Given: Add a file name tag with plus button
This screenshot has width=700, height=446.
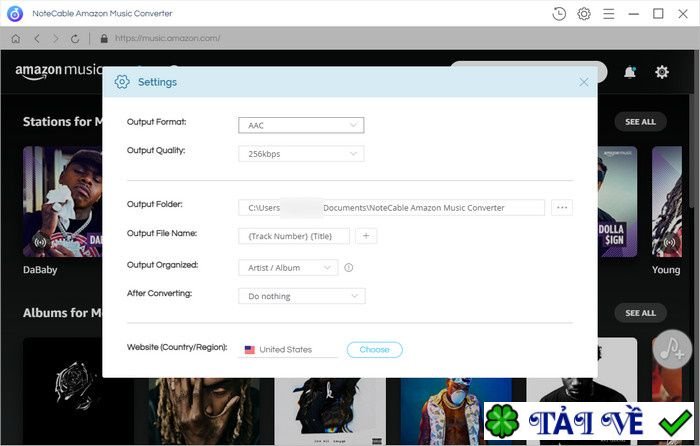Looking at the screenshot, I should tap(366, 236).
